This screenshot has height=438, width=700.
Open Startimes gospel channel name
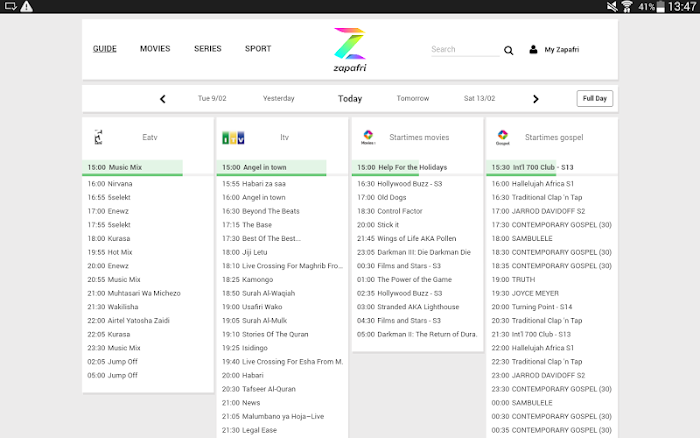click(x=554, y=137)
